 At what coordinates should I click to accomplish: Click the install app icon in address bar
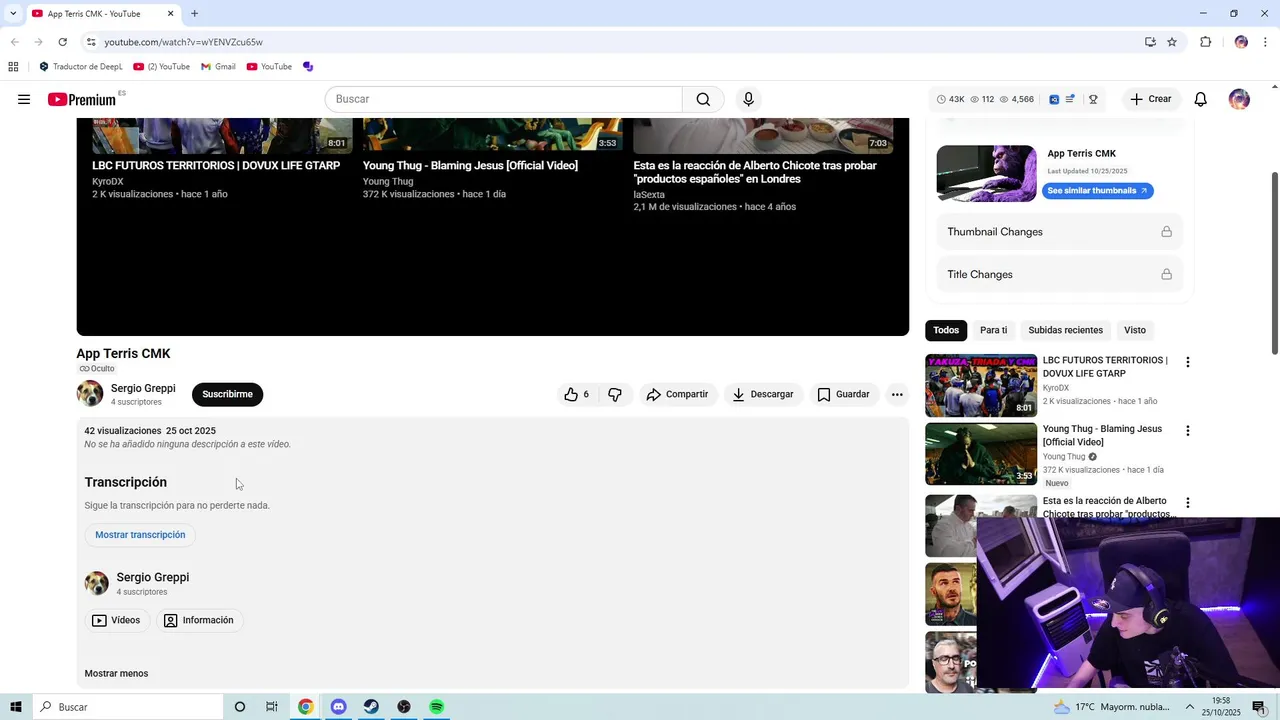(x=1150, y=42)
